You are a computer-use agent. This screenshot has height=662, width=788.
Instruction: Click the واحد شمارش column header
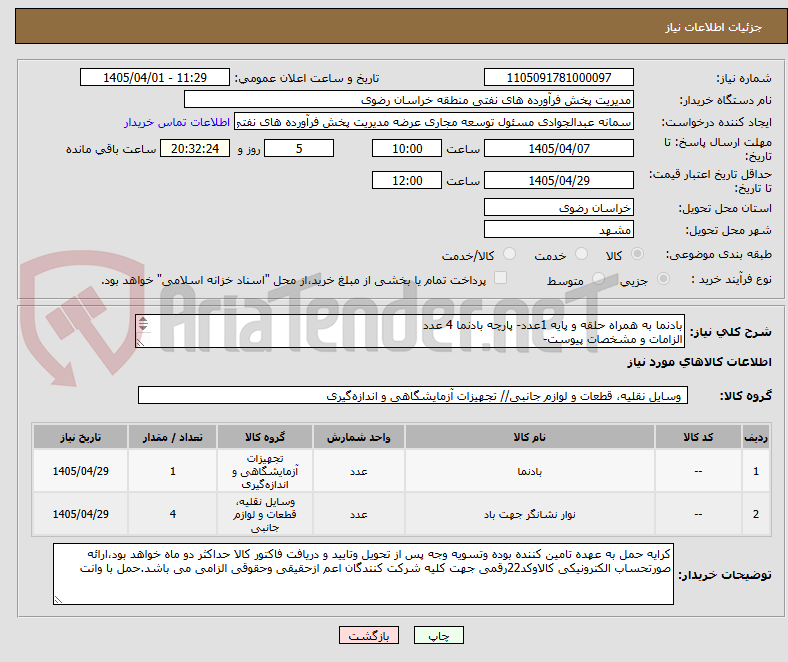[x=359, y=437]
